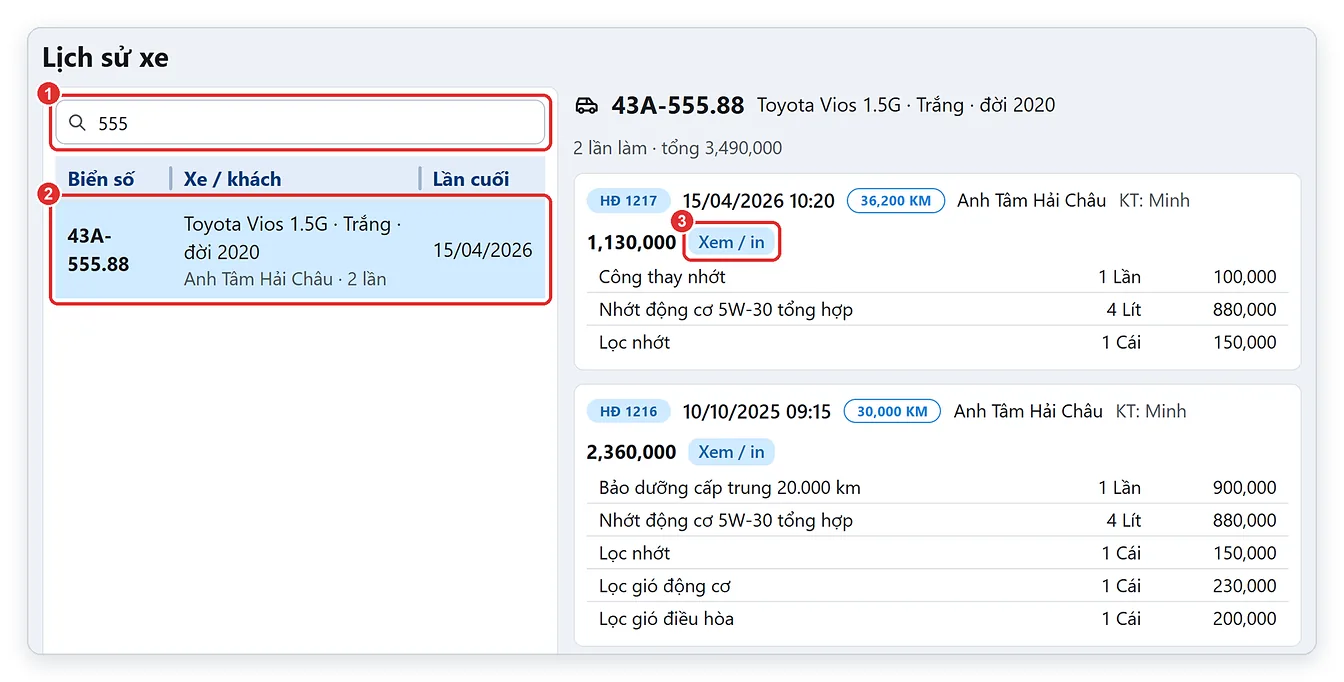Click the 2 lần làm summary line
The height and width of the screenshot is (682, 1344).
[x=678, y=148]
